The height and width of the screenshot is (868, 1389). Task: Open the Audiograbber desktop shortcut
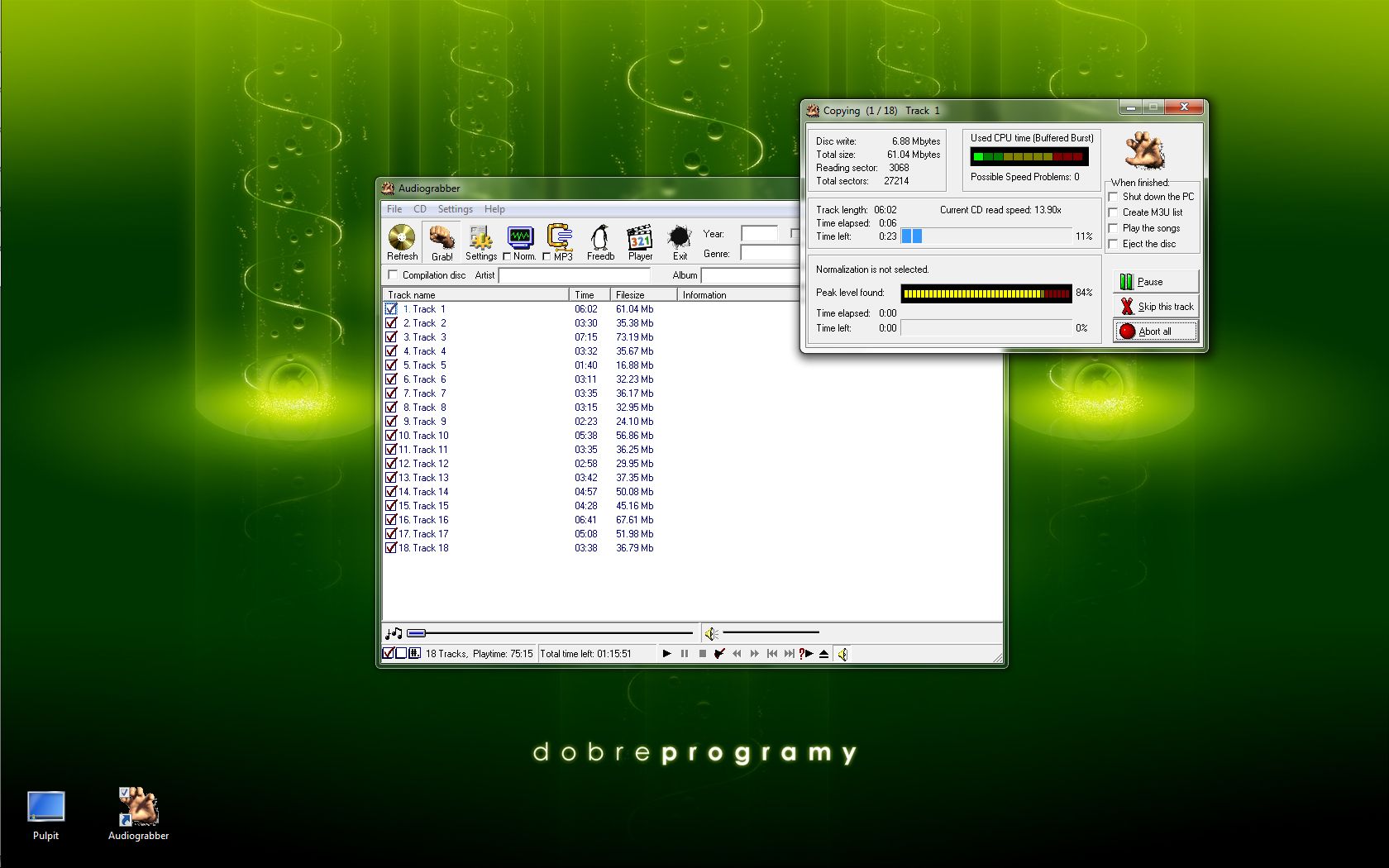click(x=138, y=814)
